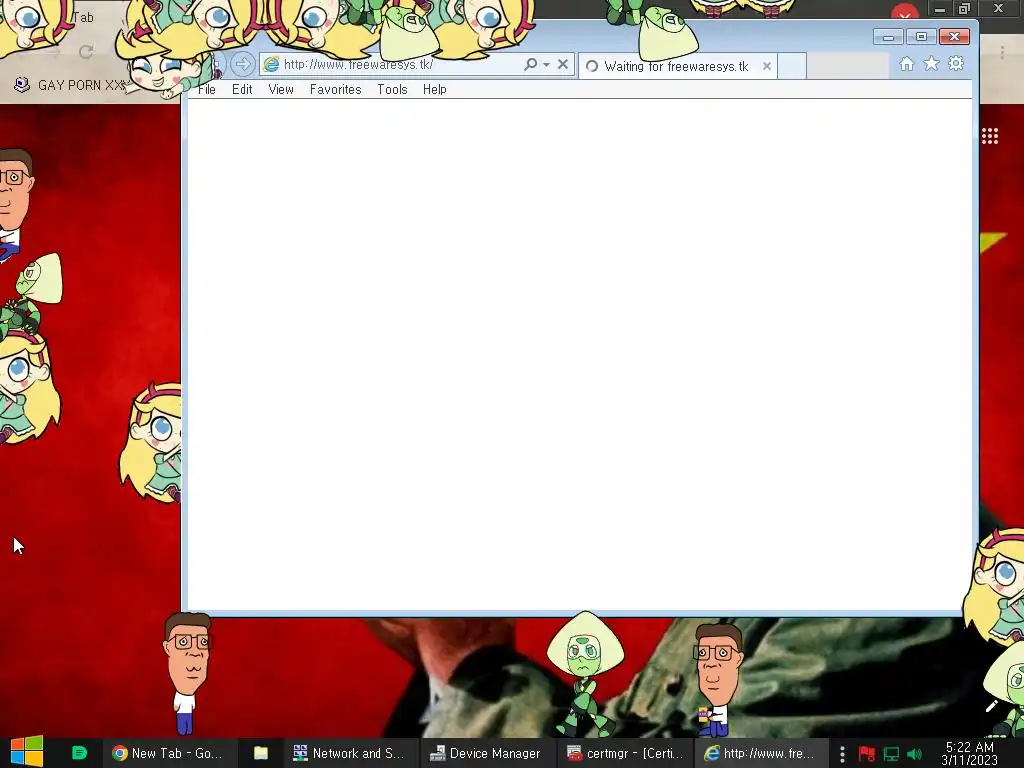Open the Chrome three-dot menu

click(x=1002, y=52)
